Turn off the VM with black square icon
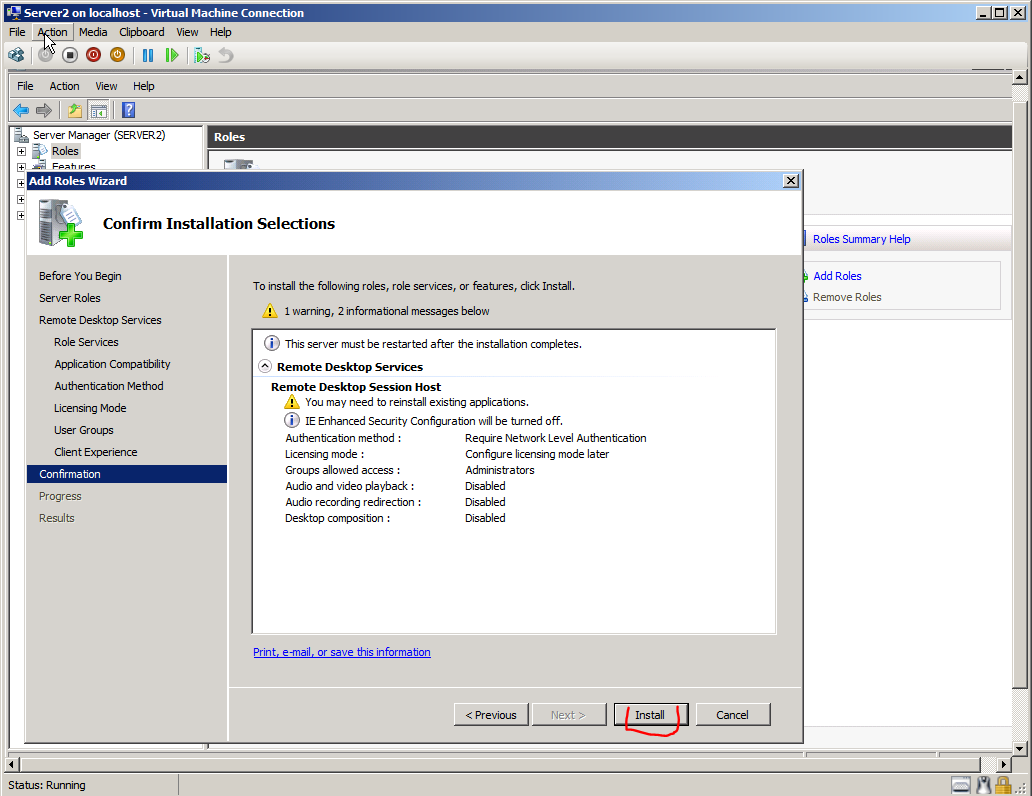Screen dimensions: 1032x796 [70, 55]
